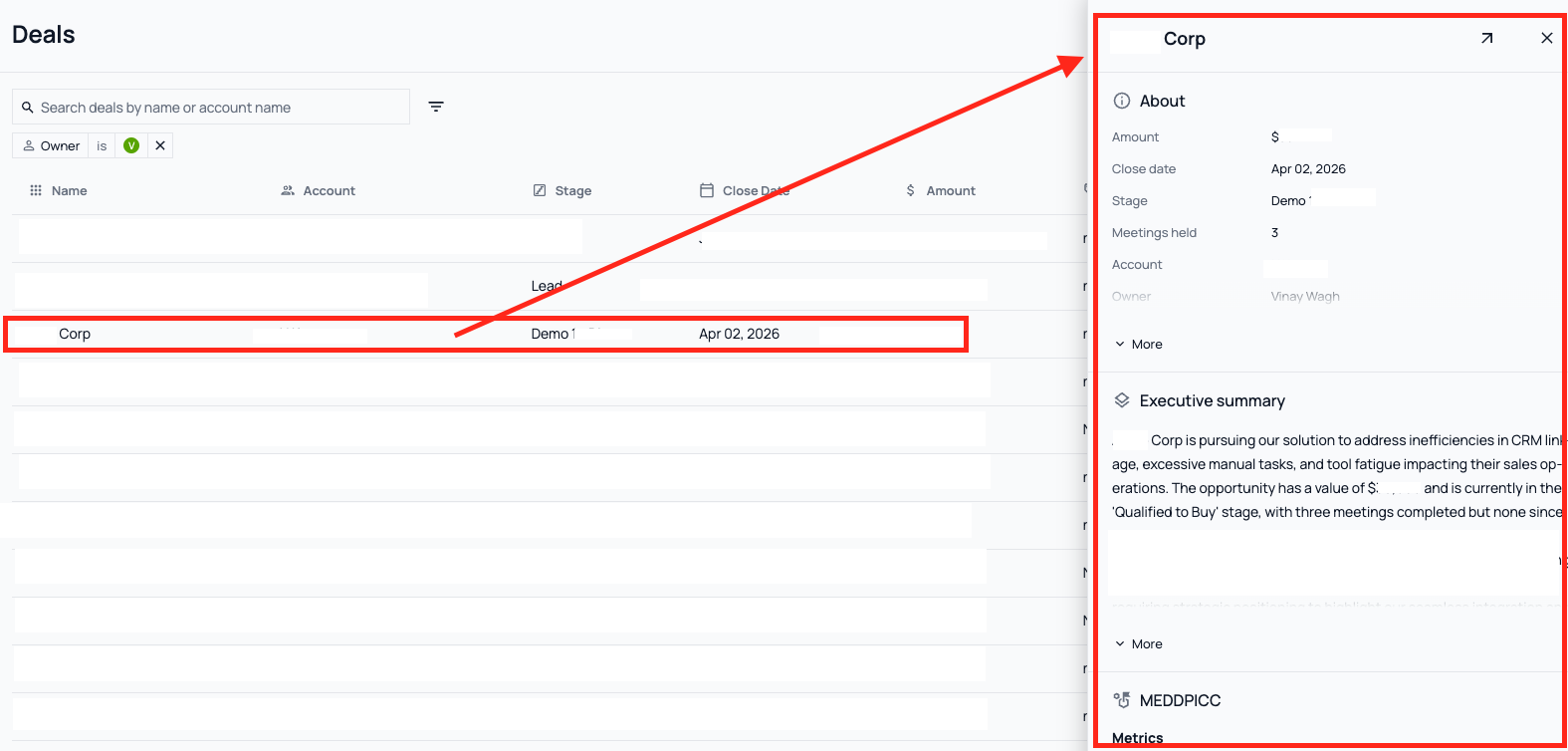
Task: Click the Amount column header
Action: click(950, 191)
